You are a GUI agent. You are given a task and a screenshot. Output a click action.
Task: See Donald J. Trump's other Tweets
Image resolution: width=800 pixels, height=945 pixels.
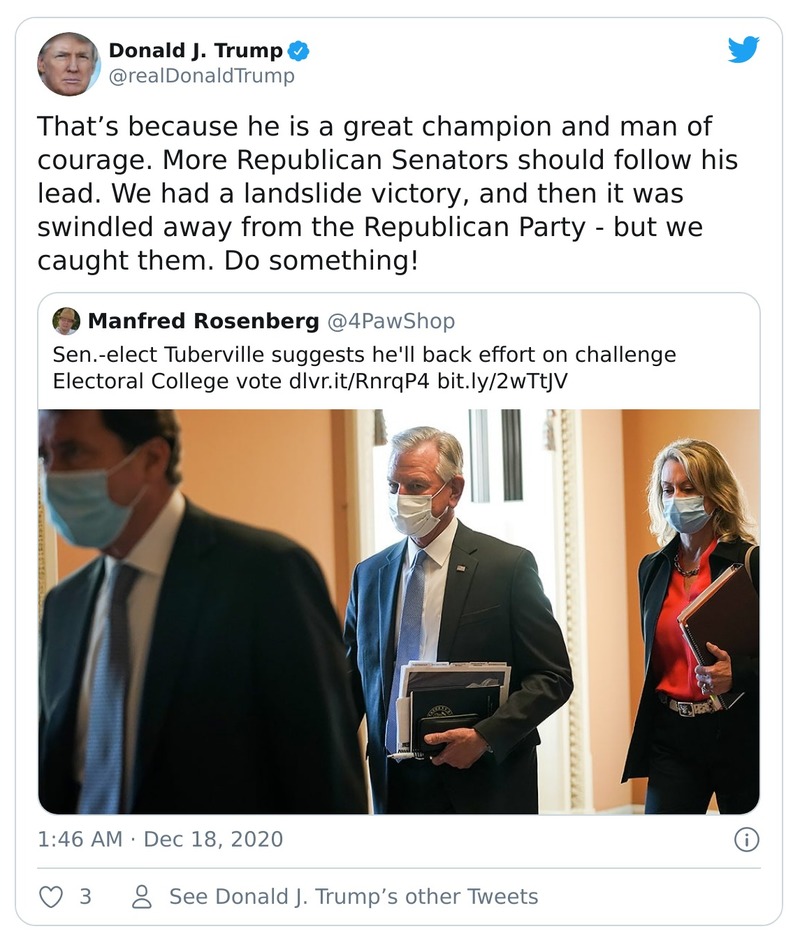(x=353, y=897)
